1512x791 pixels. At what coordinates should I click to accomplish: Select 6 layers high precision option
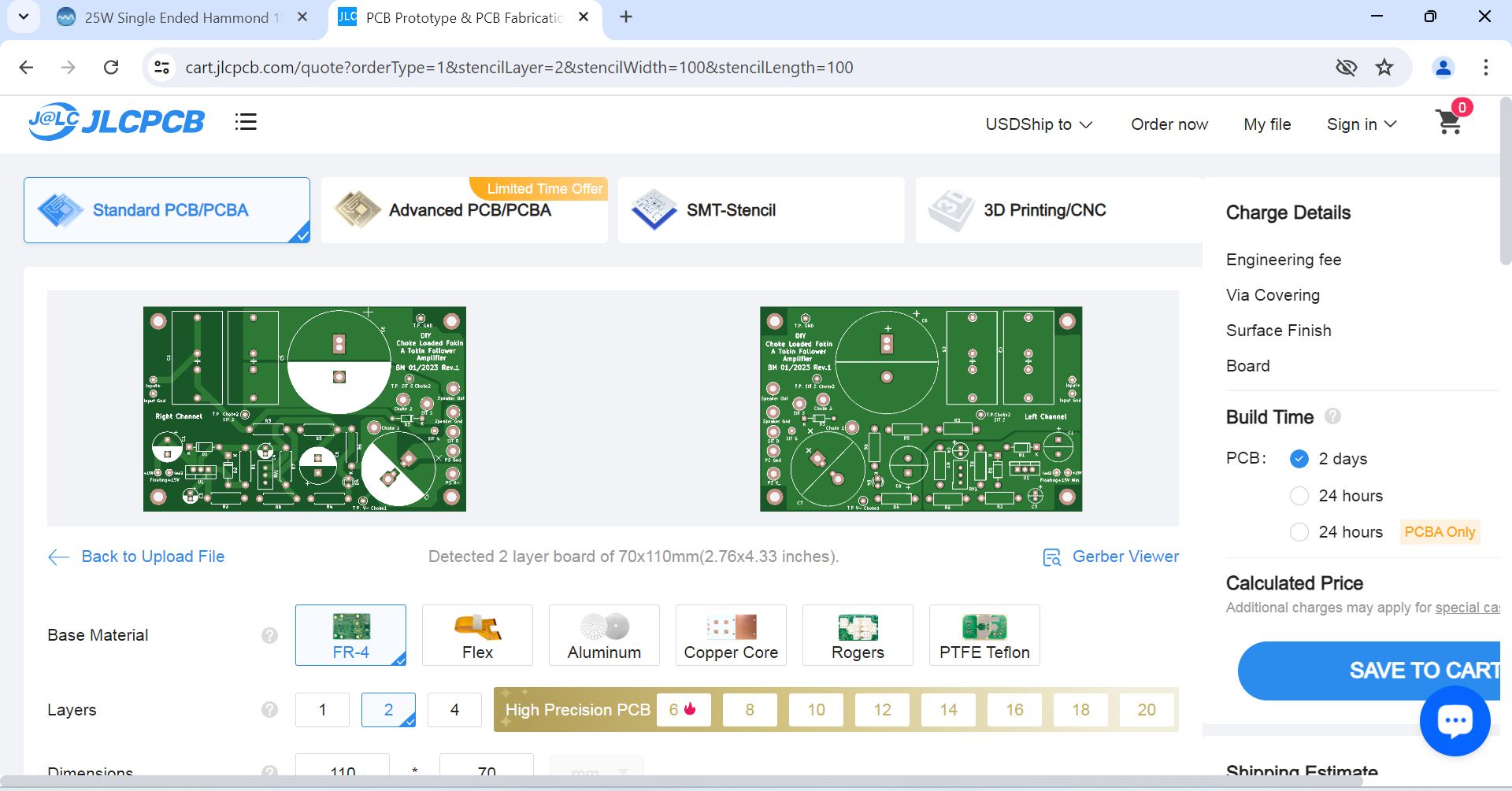tap(684, 710)
